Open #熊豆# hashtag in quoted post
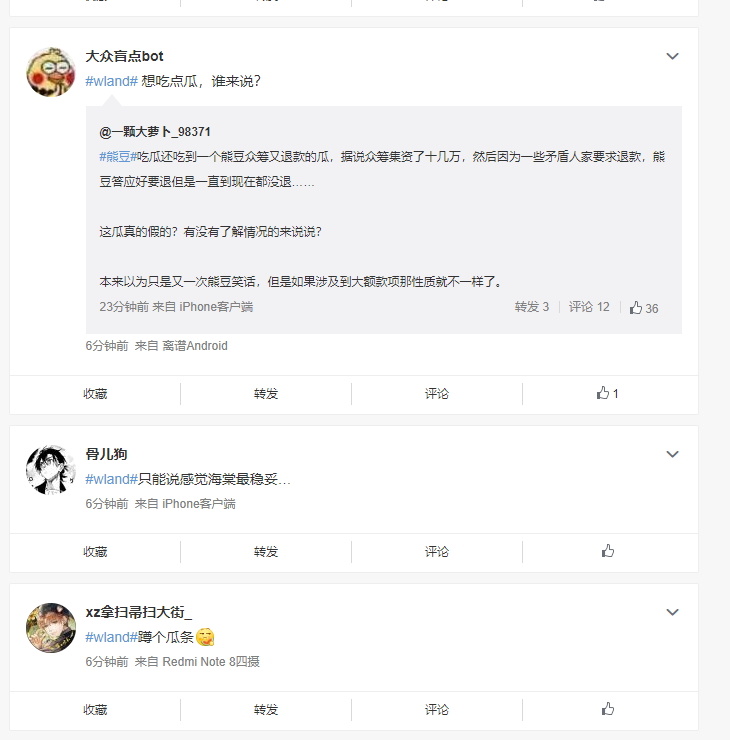Image resolution: width=730 pixels, height=740 pixels. 117,157
